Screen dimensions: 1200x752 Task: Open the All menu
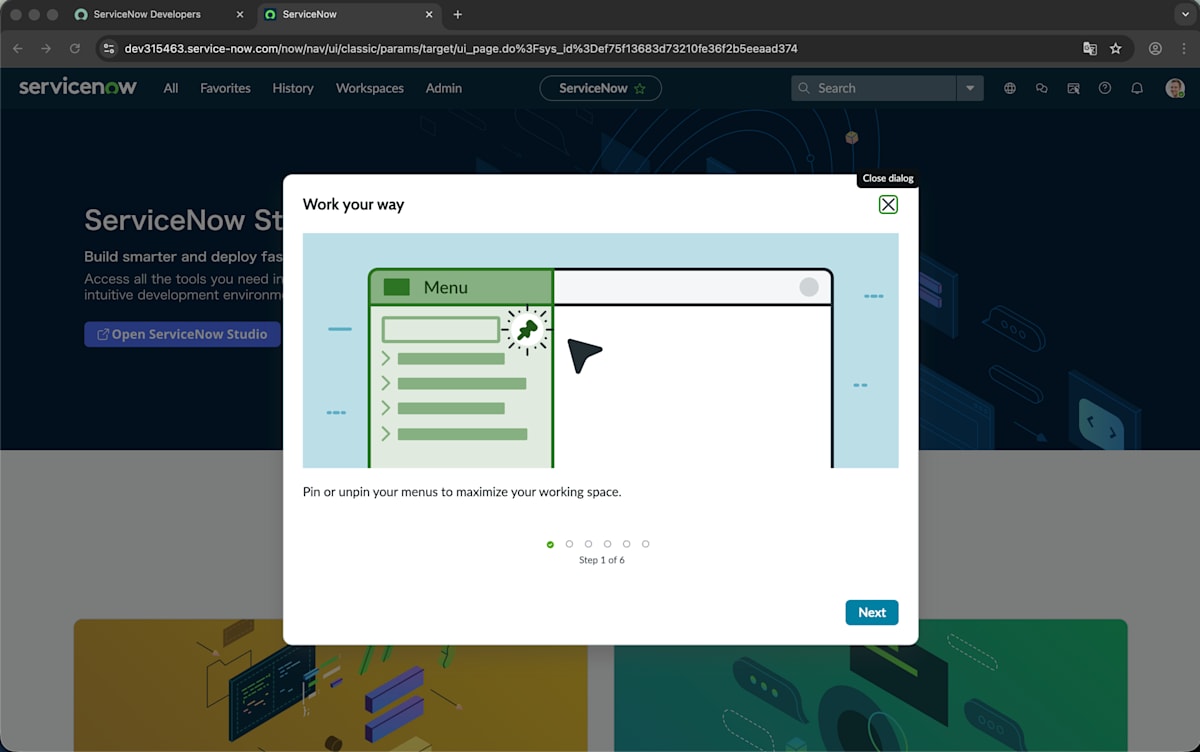pos(171,88)
